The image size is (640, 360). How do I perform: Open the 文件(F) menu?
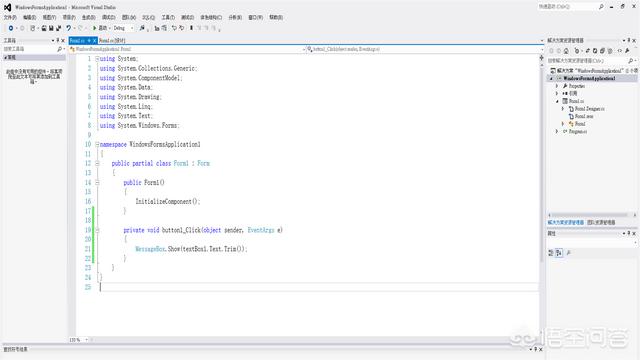pos(10,18)
